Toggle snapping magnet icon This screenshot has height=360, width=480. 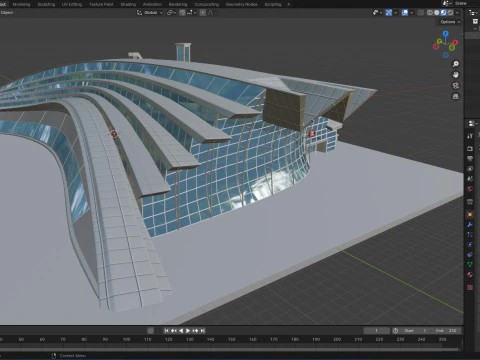click(182, 13)
